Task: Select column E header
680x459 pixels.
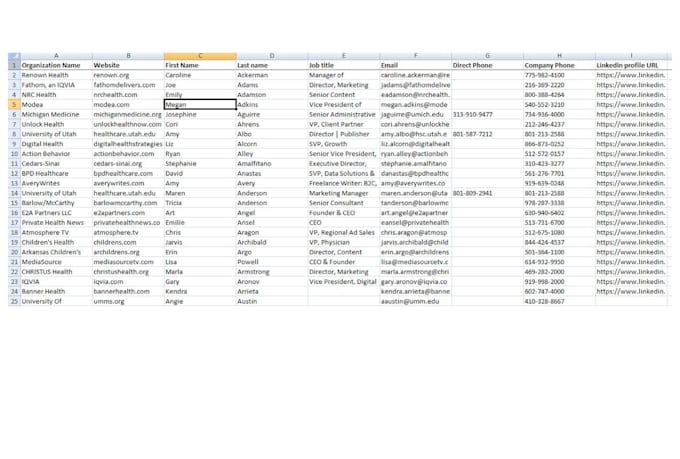Action: [x=344, y=56]
